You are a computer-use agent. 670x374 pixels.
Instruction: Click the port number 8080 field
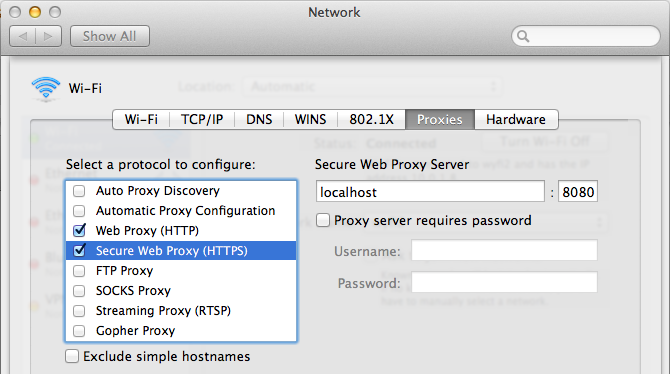(x=578, y=191)
